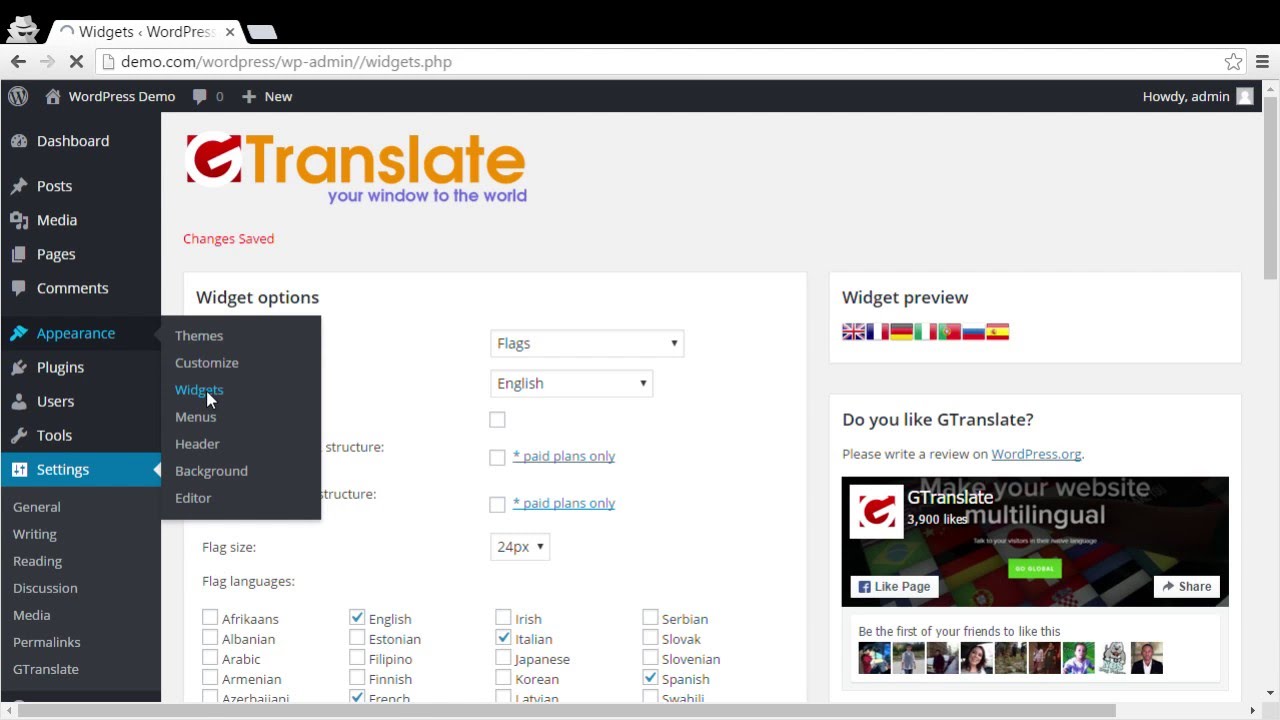The image size is (1280, 720).
Task: Toggle the Irish language checkbox
Action: [x=504, y=618]
